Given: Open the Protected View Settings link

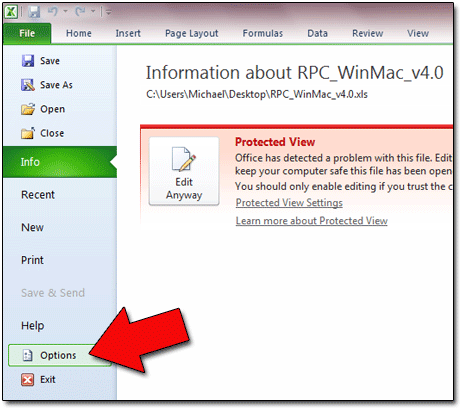Looking at the screenshot, I should click(289, 203).
